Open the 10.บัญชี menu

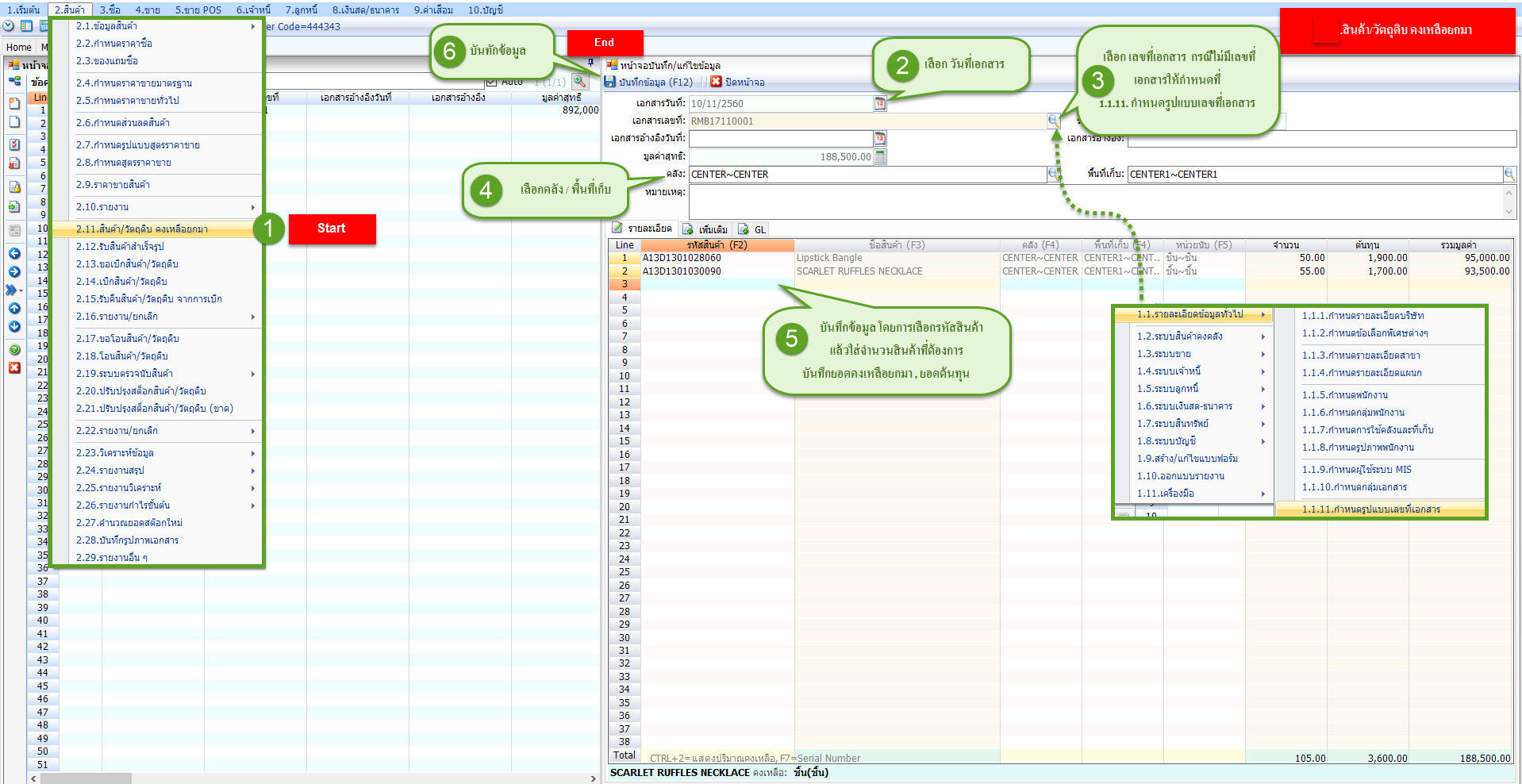pos(486,10)
